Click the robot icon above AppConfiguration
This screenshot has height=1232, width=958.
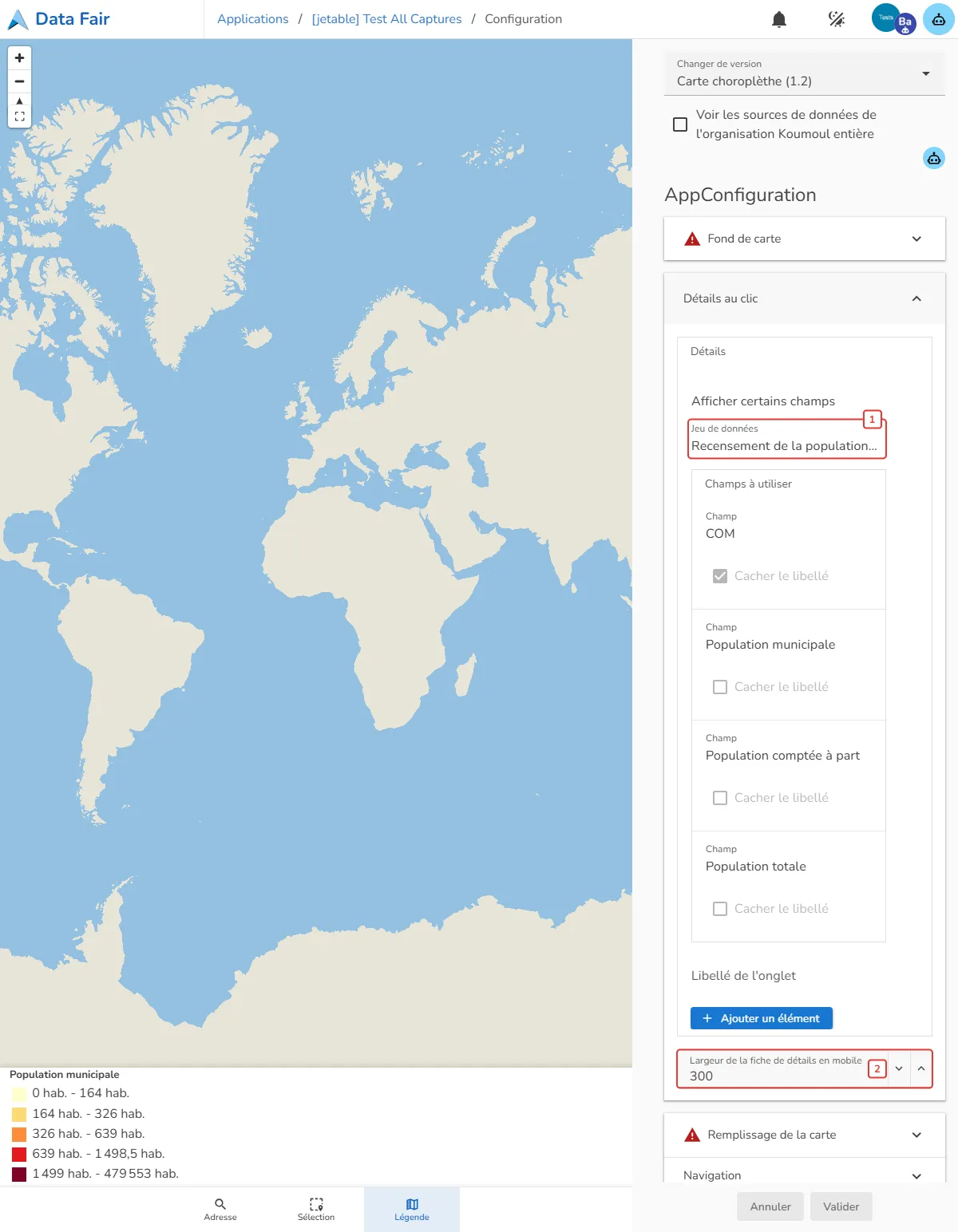934,158
